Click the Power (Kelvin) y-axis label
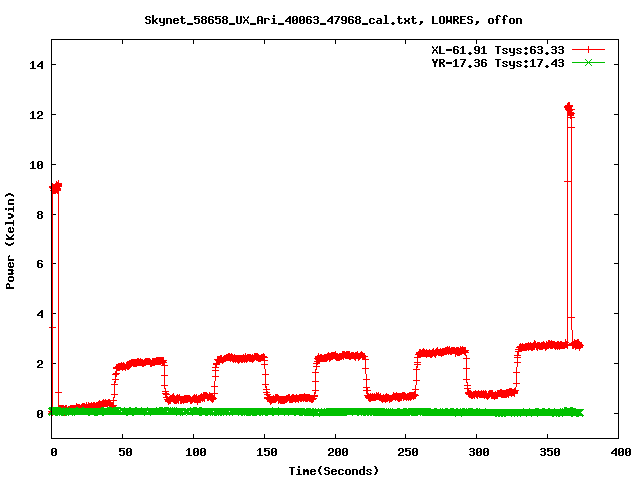 [x=10, y=241]
